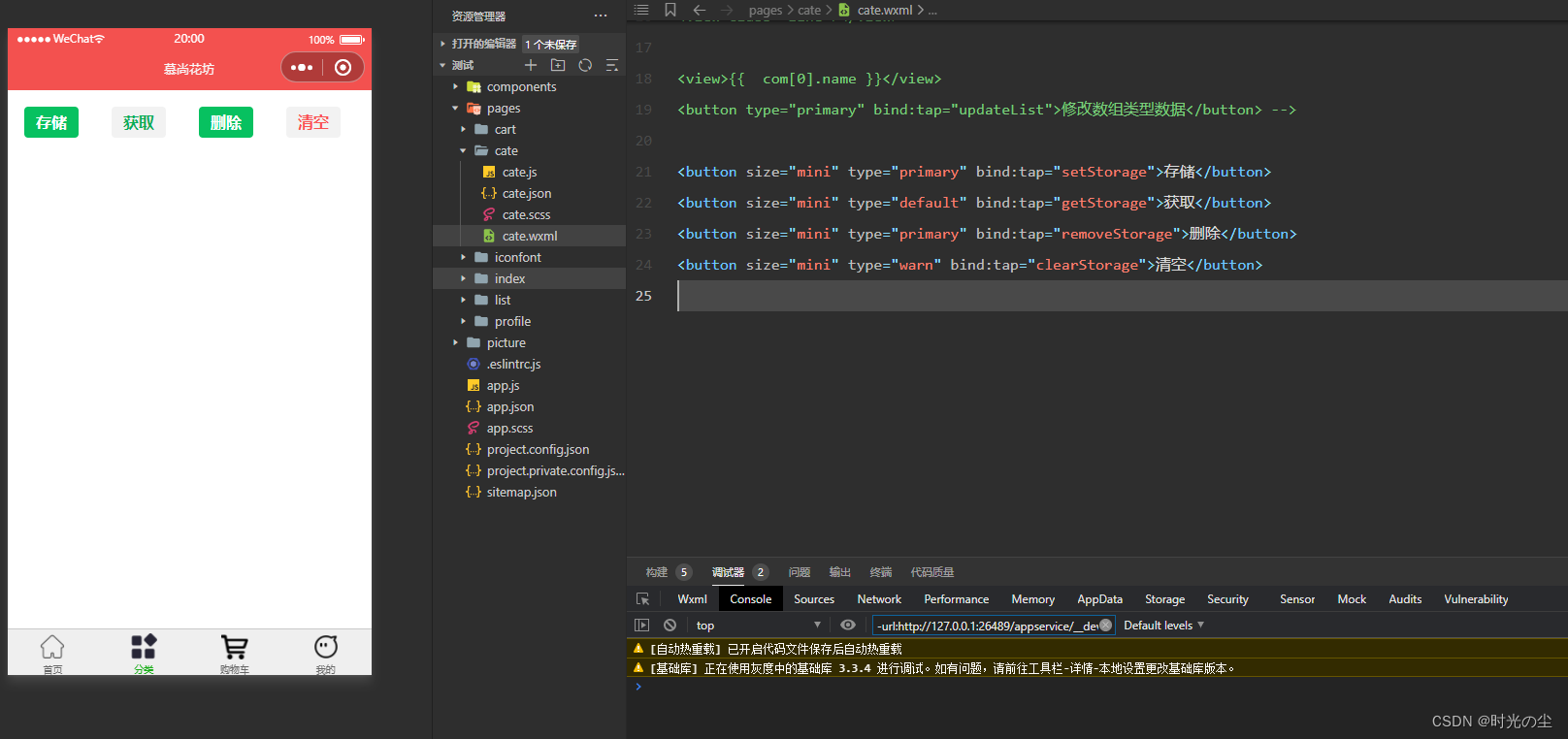Screen dimensions: 1568x739
Task: Open the 我的 profile tab icon
Action: [x=326, y=647]
